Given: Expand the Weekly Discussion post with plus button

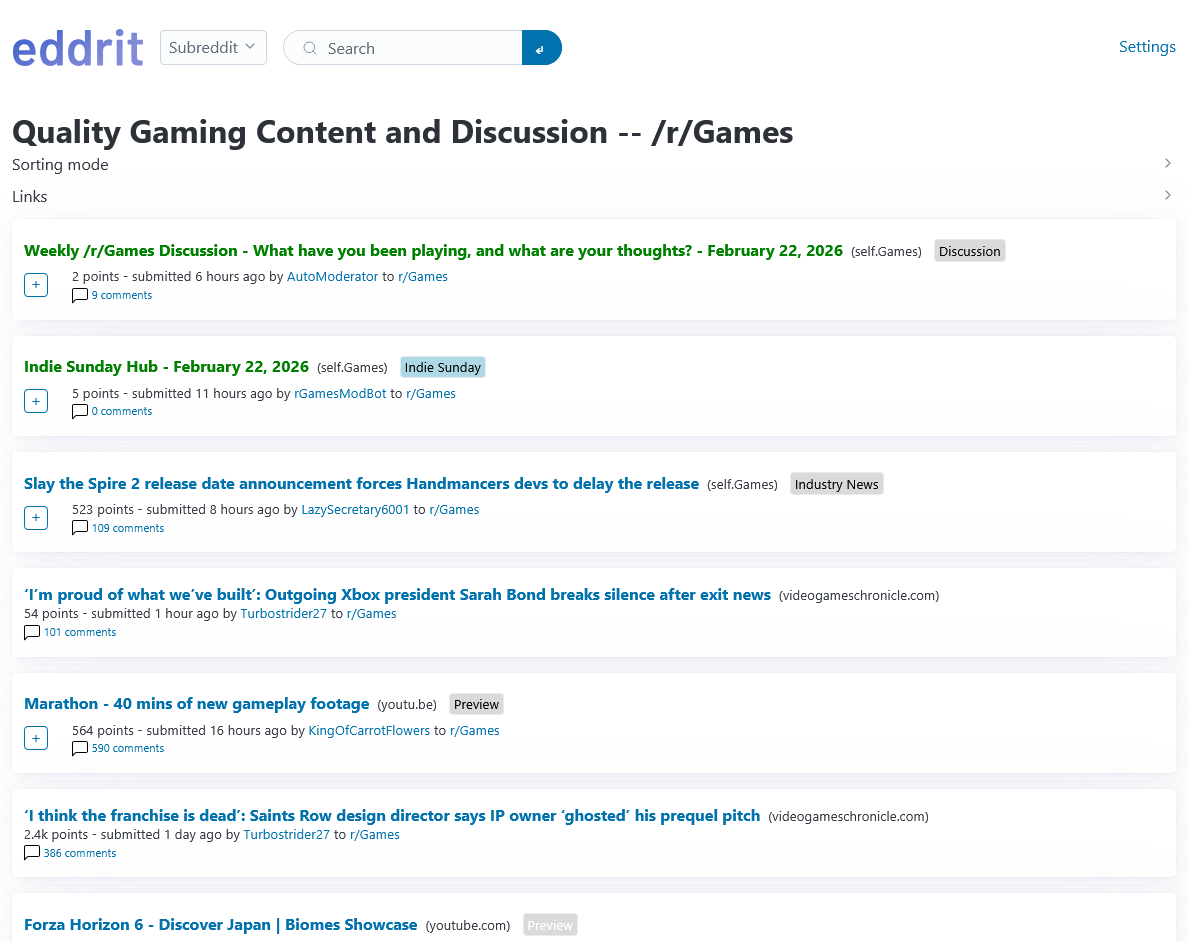Looking at the screenshot, I should [x=36, y=285].
